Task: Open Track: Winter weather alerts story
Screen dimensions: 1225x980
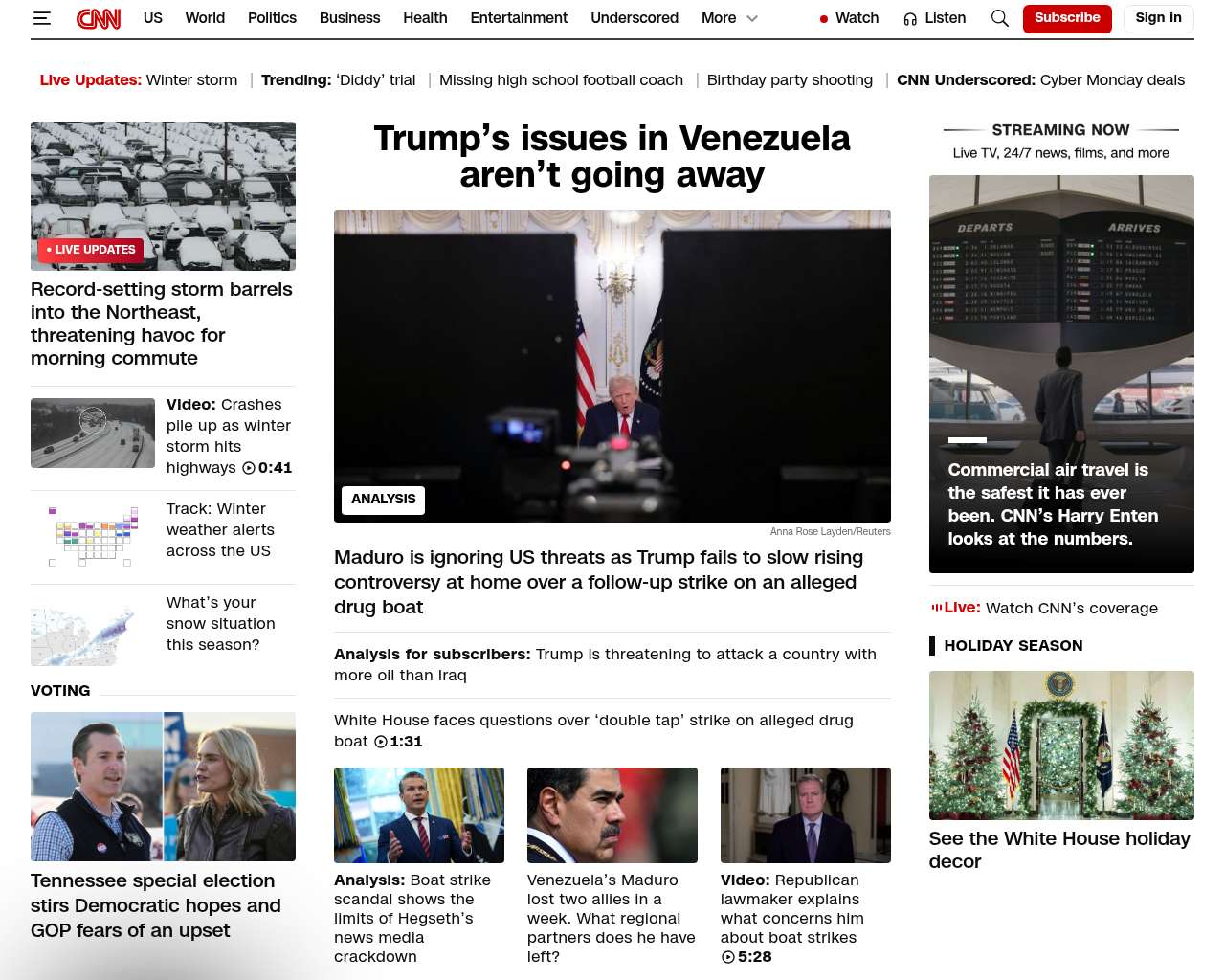Action: click(x=220, y=530)
